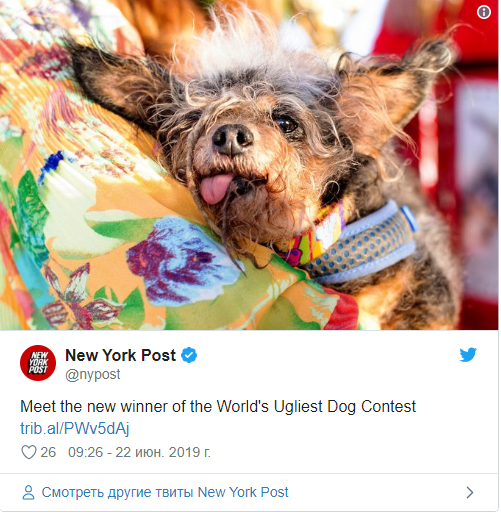501x512 pixels.
Task: Click 'Смотреть другие твиты New York Post'
Action: 165,492
